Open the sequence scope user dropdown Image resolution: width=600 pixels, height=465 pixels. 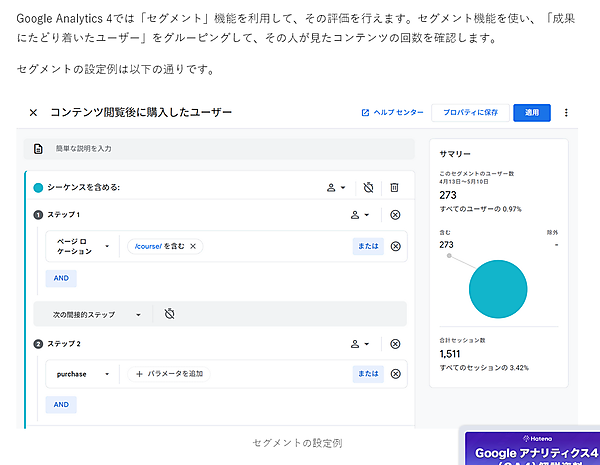pos(337,187)
